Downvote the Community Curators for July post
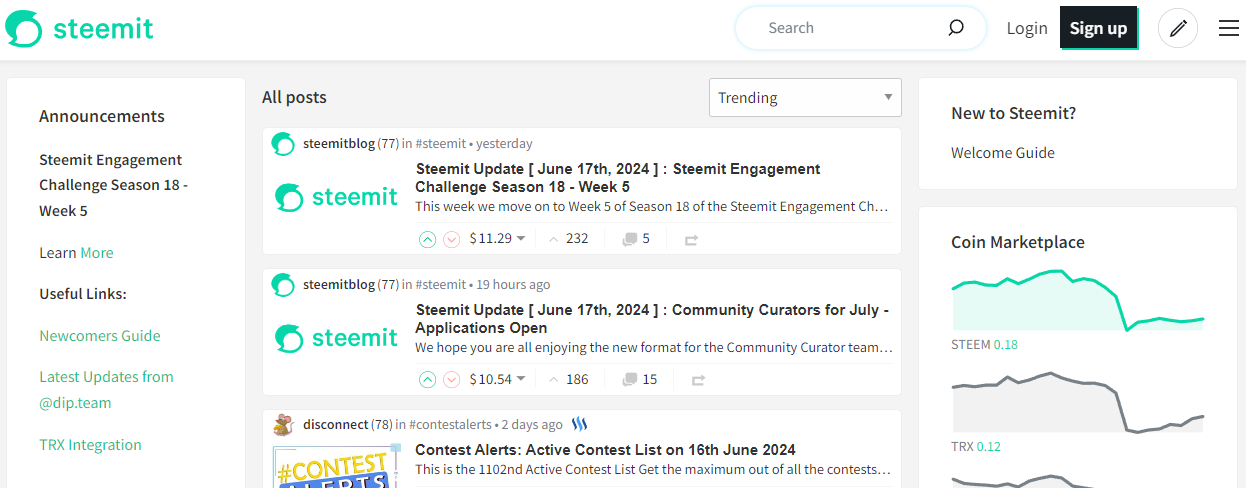The width and height of the screenshot is (1246, 488). [x=451, y=380]
